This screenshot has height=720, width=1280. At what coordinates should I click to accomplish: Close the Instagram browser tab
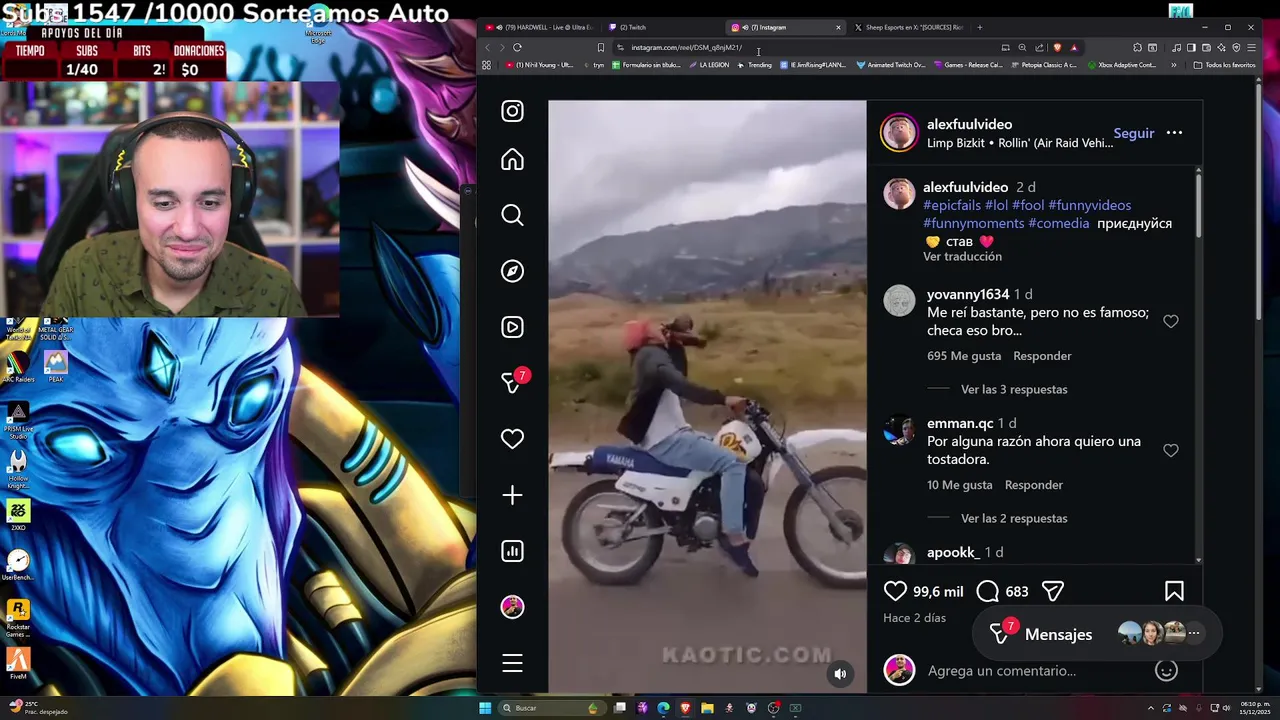point(838,27)
